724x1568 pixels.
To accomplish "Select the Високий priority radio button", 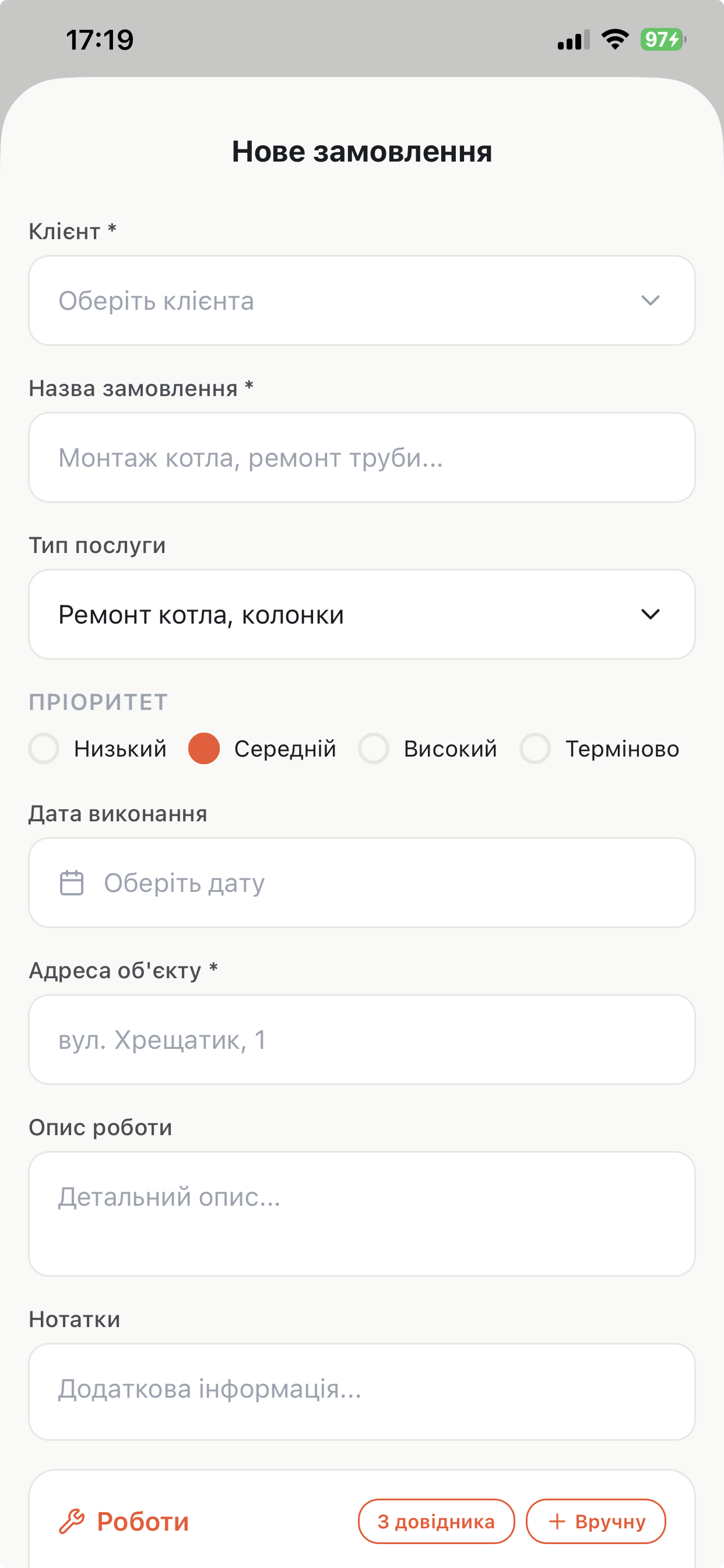I will pyautogui.click(x=374, y=748).
